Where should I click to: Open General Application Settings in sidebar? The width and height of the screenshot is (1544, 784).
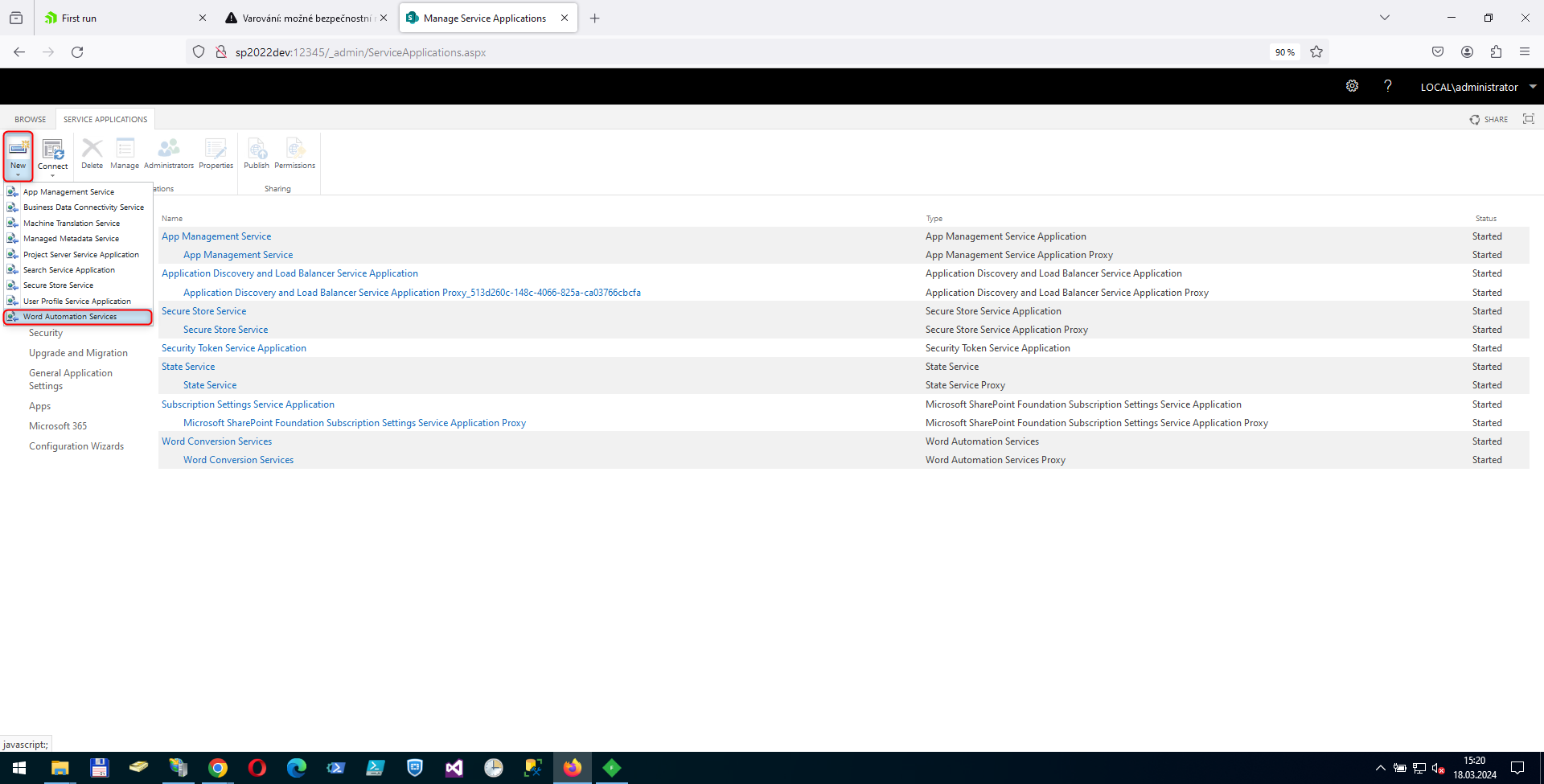(x=71, y=380)
